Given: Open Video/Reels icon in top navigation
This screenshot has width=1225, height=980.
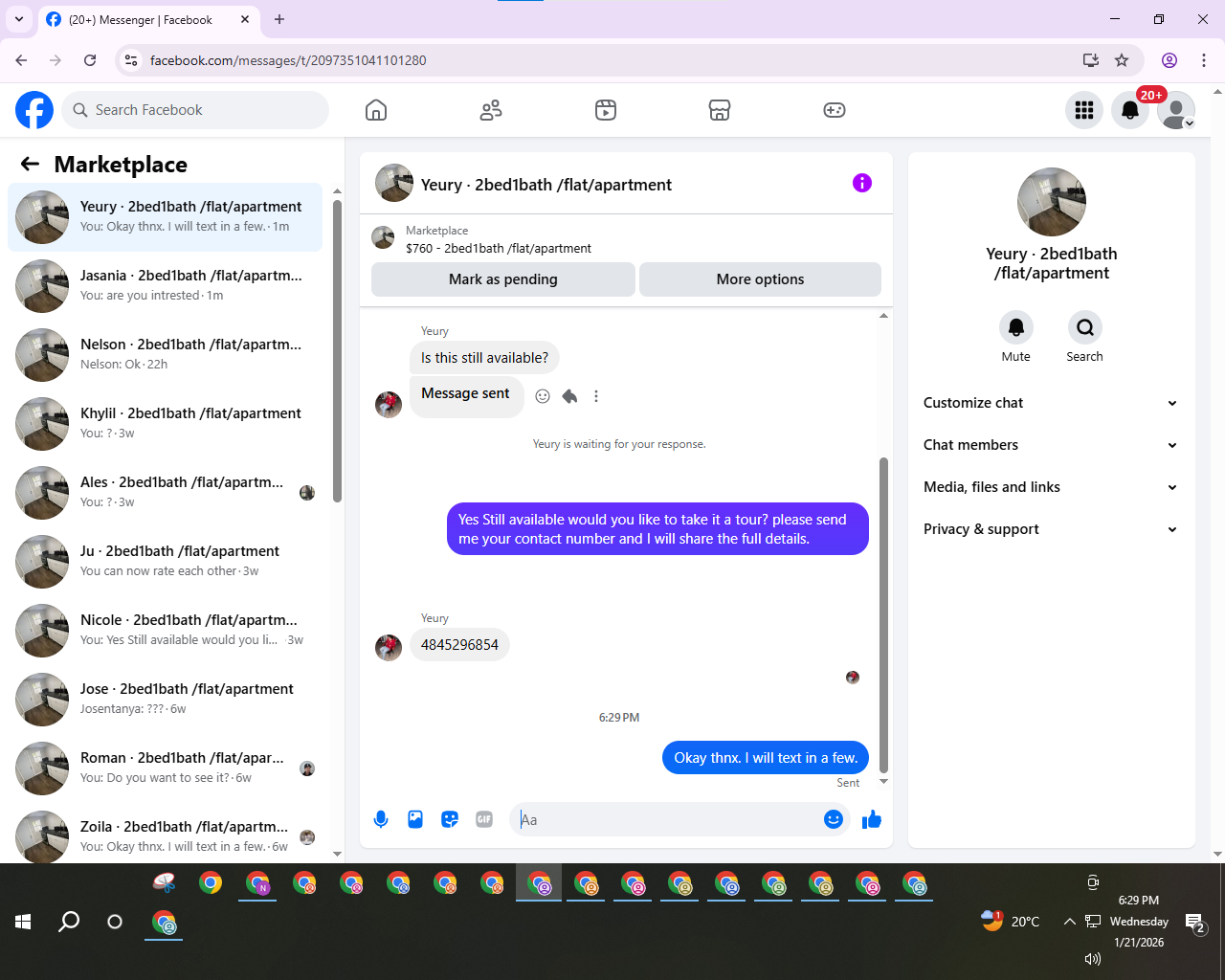Looking at the screenshot, I should pos(606,110).
